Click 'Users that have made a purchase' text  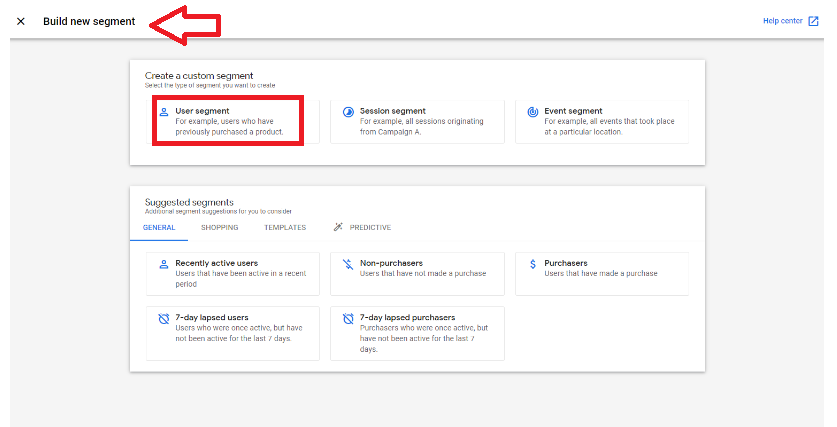click(x=601, y=273)
